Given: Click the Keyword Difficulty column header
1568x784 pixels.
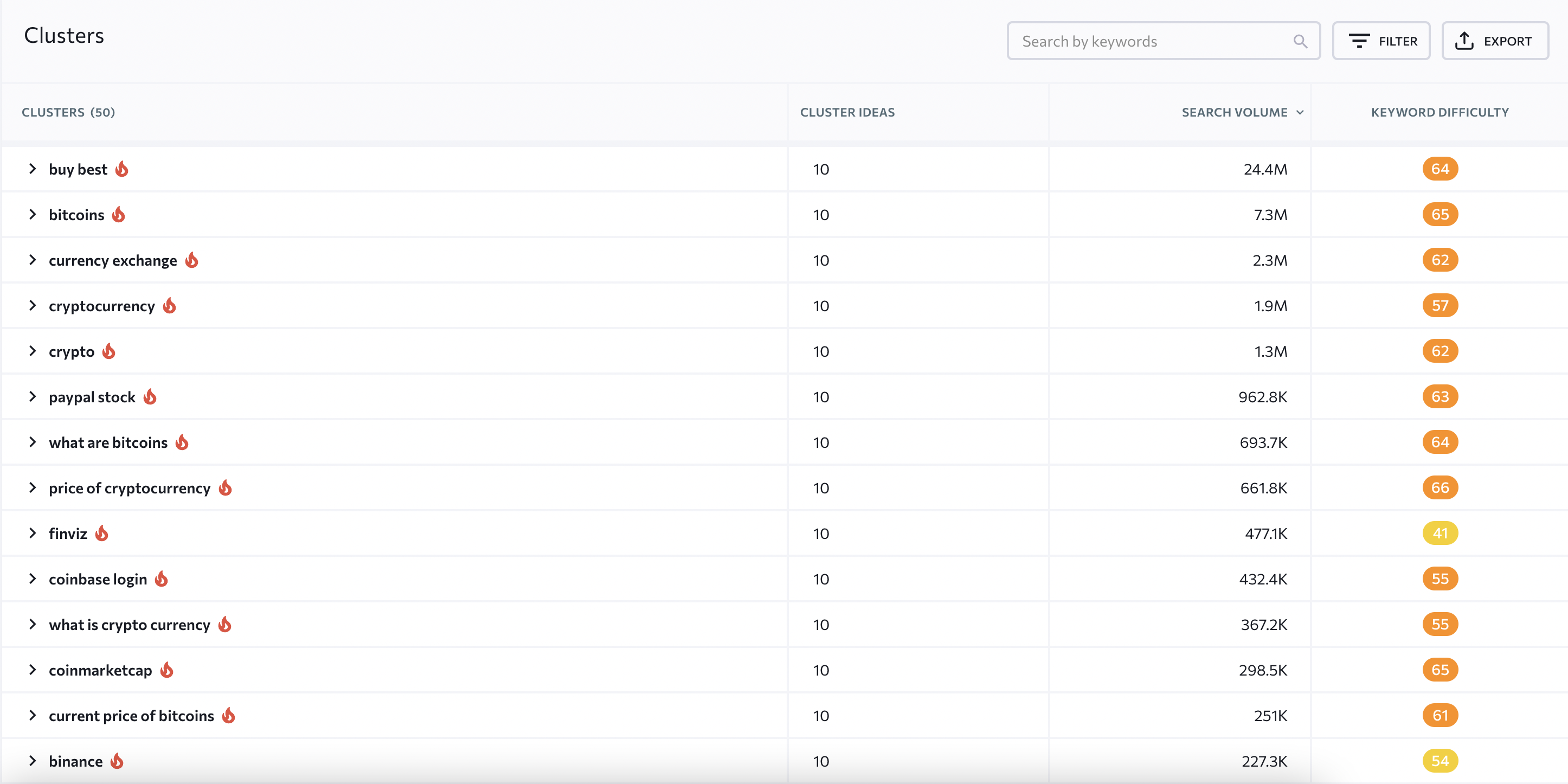Looking at the screenshot, I should click(1440, 112).
